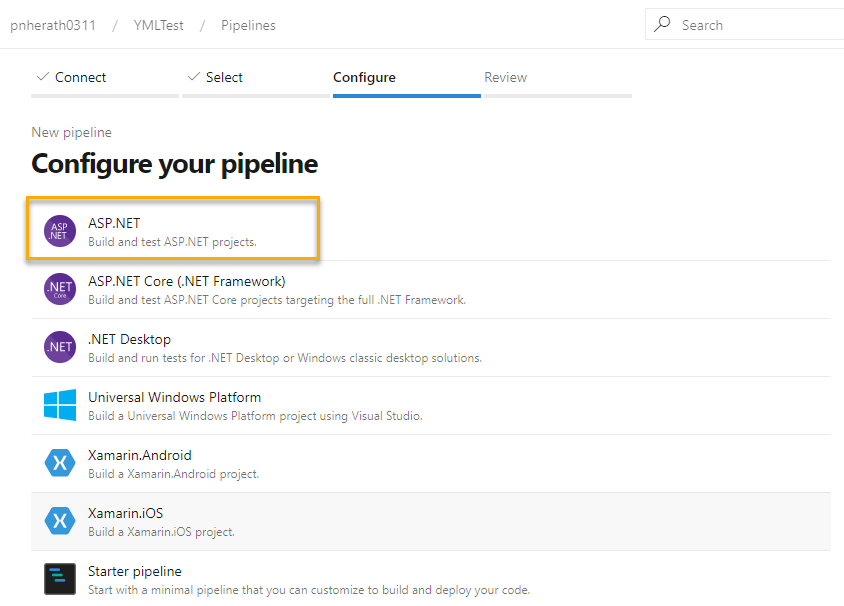Viewport: 844px width, 606px height.
Task: Navigate to the YMLTest project link
Action: (157, 25)
